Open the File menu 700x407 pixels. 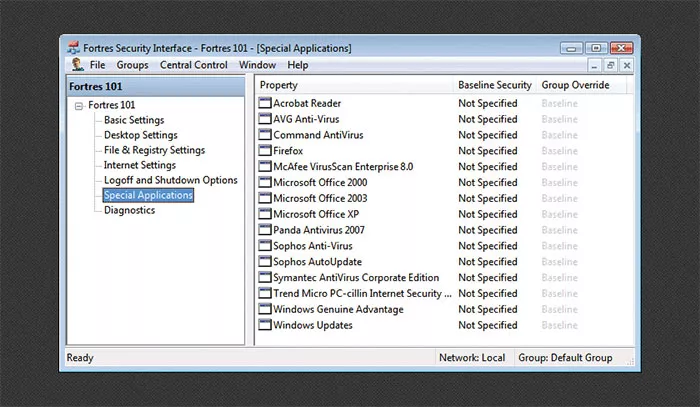point(97,65)
